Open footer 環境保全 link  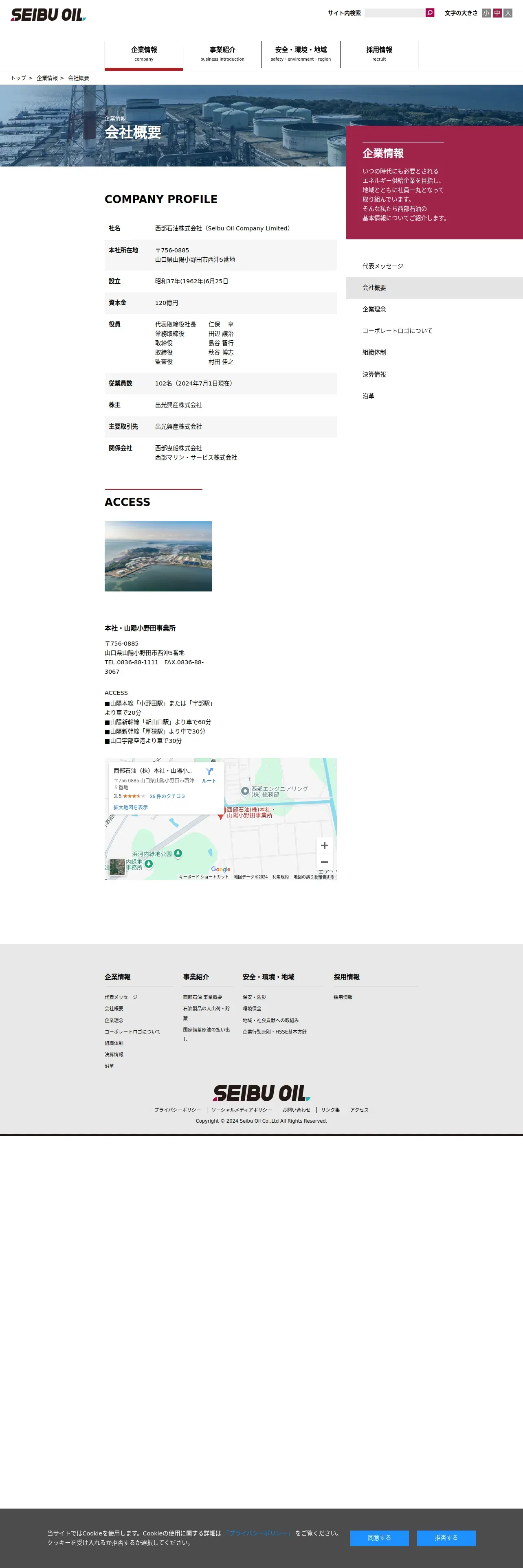(x=252, y=1009)
